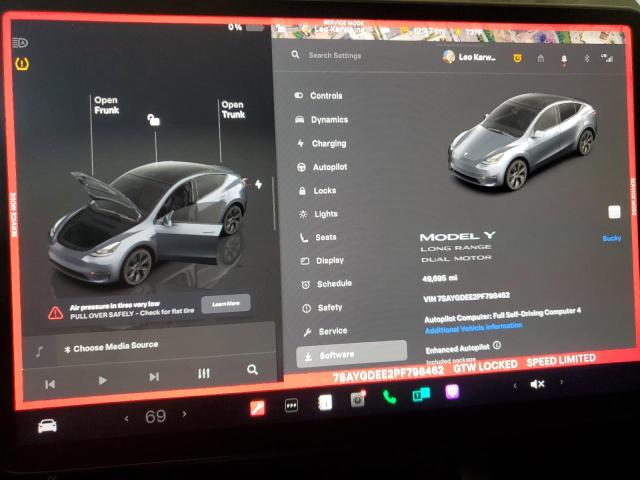Open the notifications bell icon
This screenshot has height=480, width=640.
564,60
